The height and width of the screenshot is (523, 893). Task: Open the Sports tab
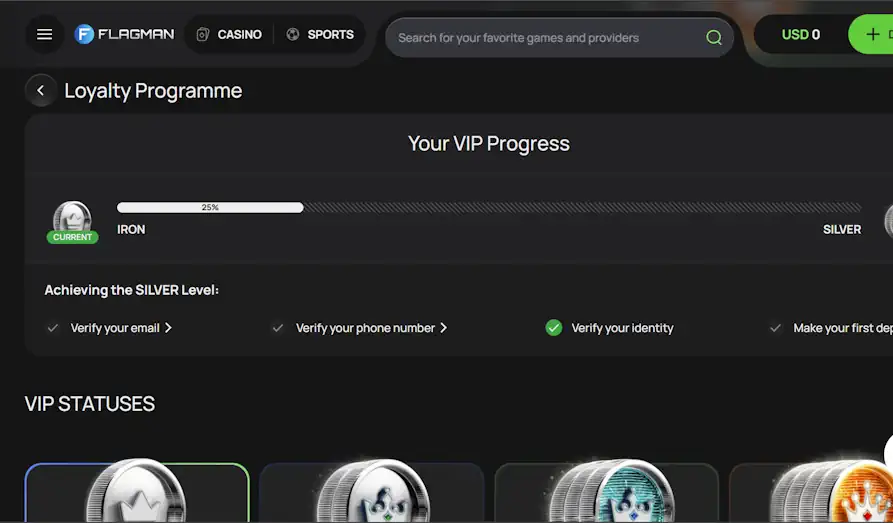click(x=320, y=34)
